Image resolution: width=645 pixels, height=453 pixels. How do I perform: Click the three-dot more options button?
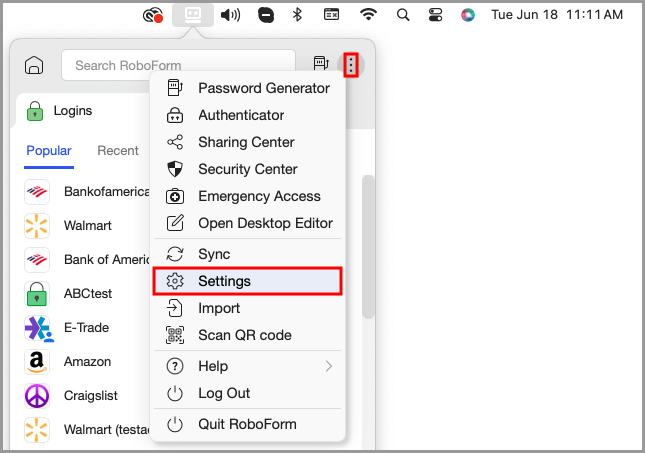point(351,65)
